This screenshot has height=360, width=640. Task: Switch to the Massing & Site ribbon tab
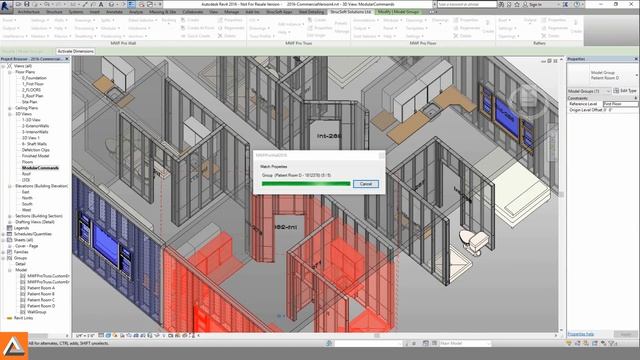click(162, 12)
